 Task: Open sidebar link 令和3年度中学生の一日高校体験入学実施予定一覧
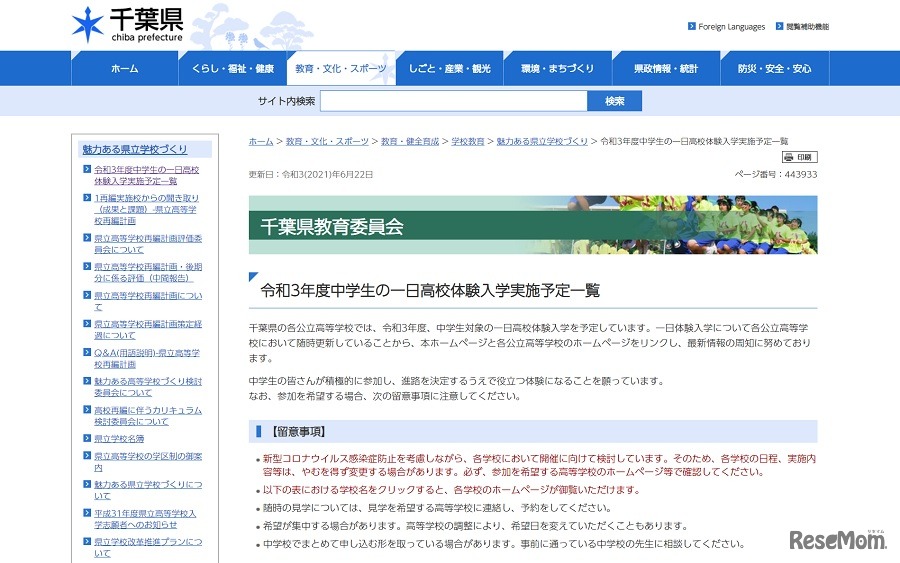(x=146, y=175)
